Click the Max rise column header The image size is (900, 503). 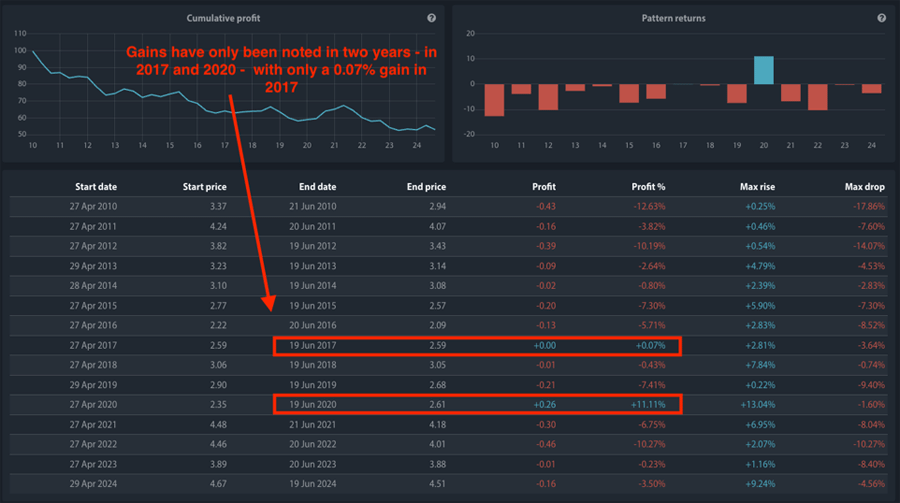[x=756, y=186]
